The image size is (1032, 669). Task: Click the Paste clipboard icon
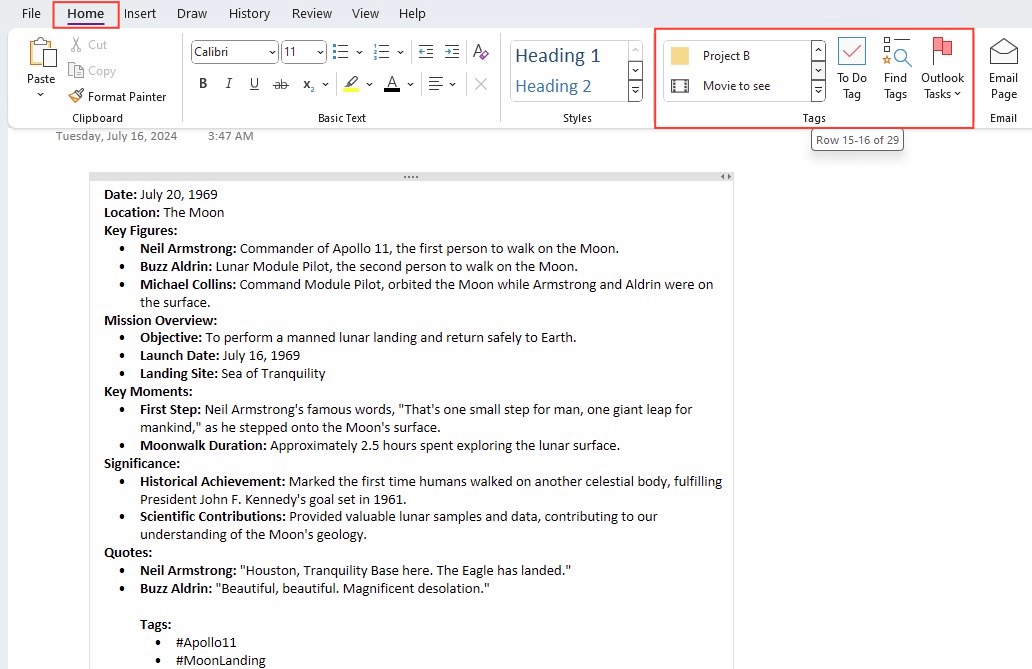(x=41, y=53)
